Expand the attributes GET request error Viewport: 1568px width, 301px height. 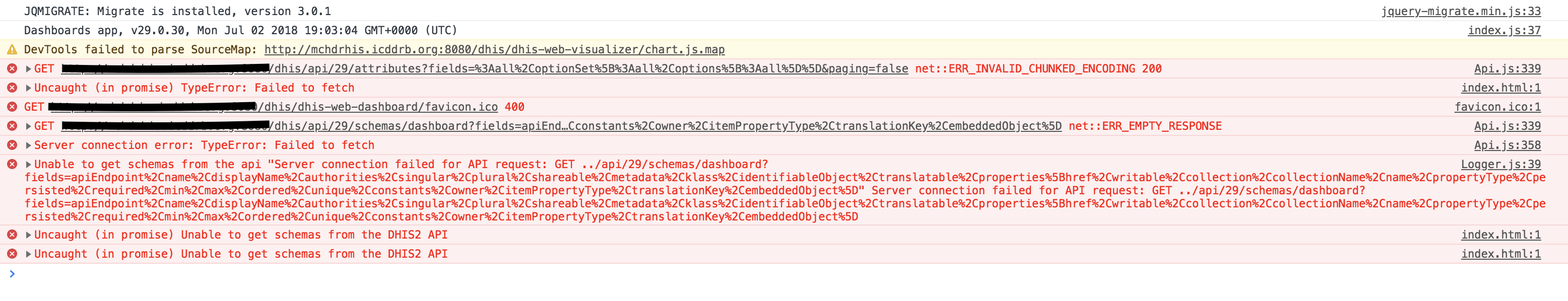(28, 69)
